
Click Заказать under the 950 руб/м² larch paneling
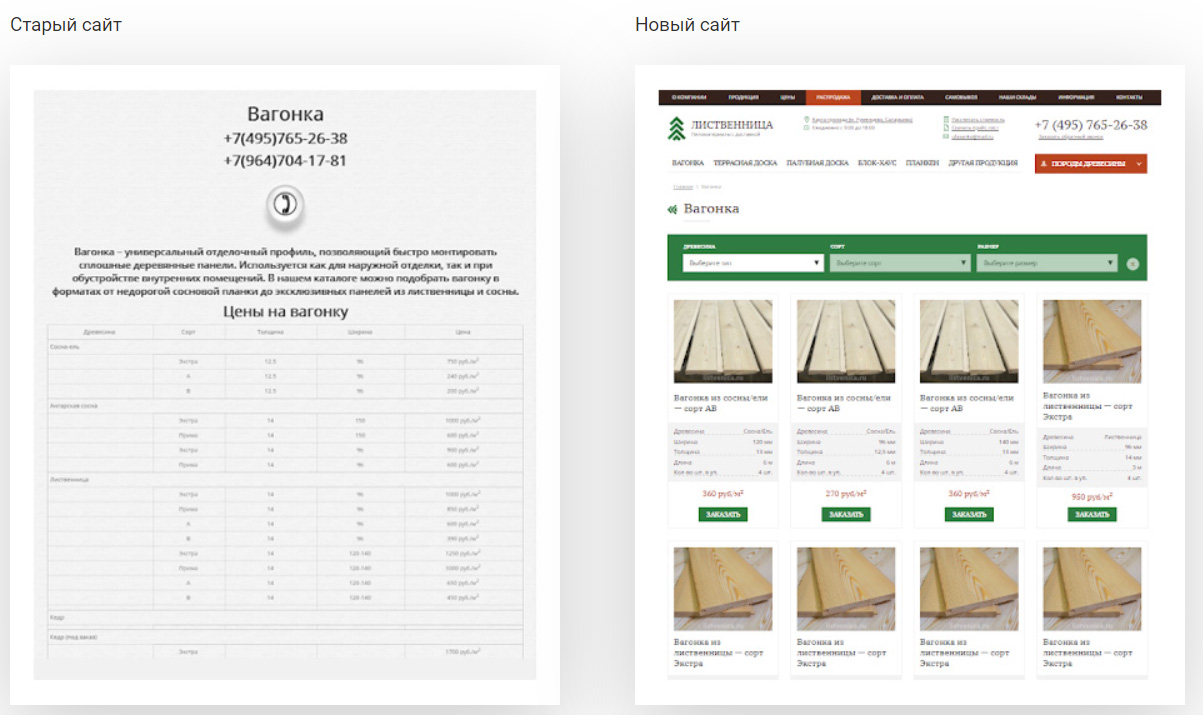point(1092,514)
